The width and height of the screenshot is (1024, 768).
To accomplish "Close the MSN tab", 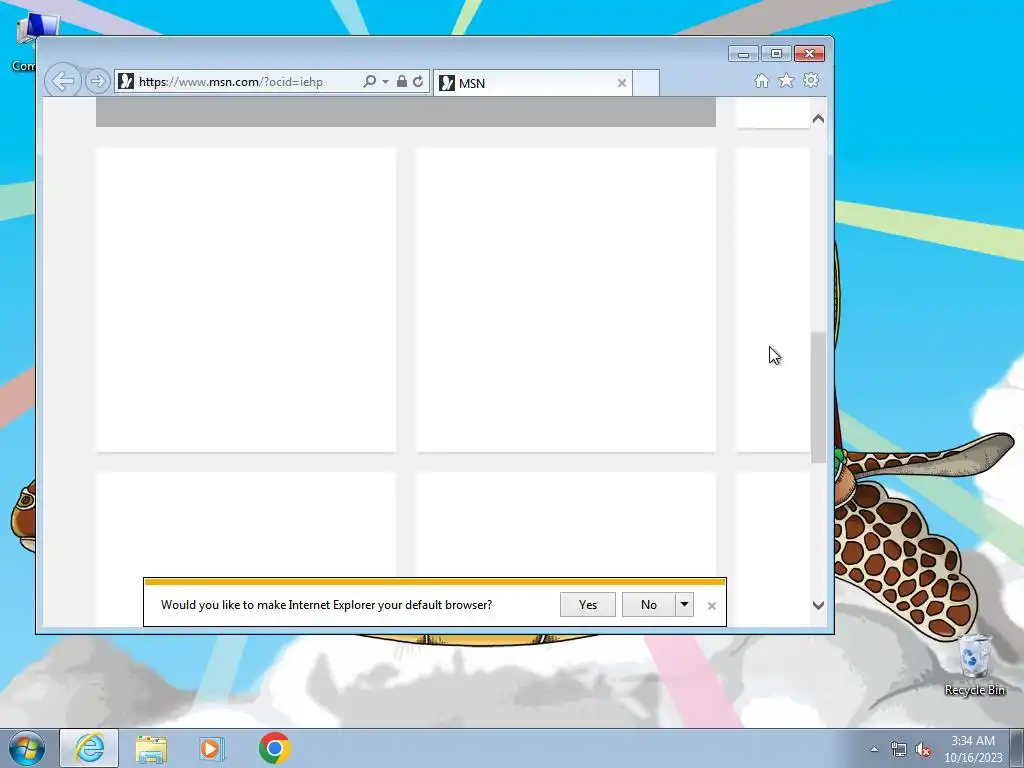I will coord(622,83).
